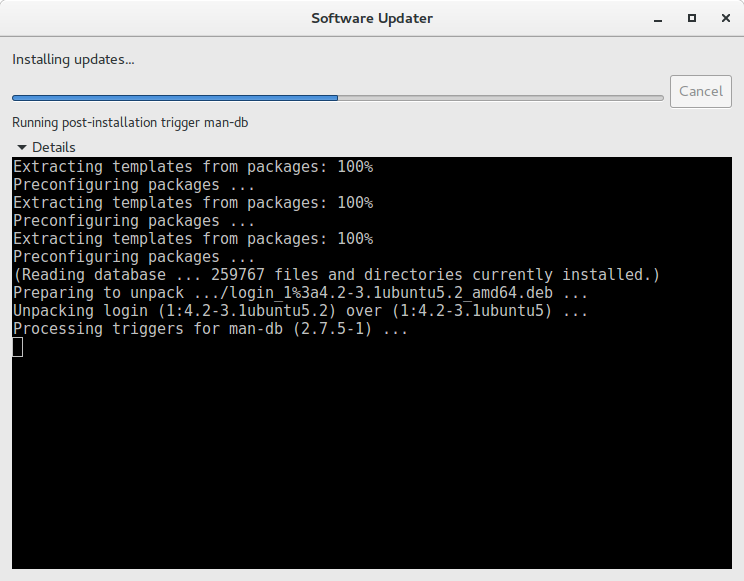Collapse the Details disclosure triangle
744x581 pixels.
(21, 147)
